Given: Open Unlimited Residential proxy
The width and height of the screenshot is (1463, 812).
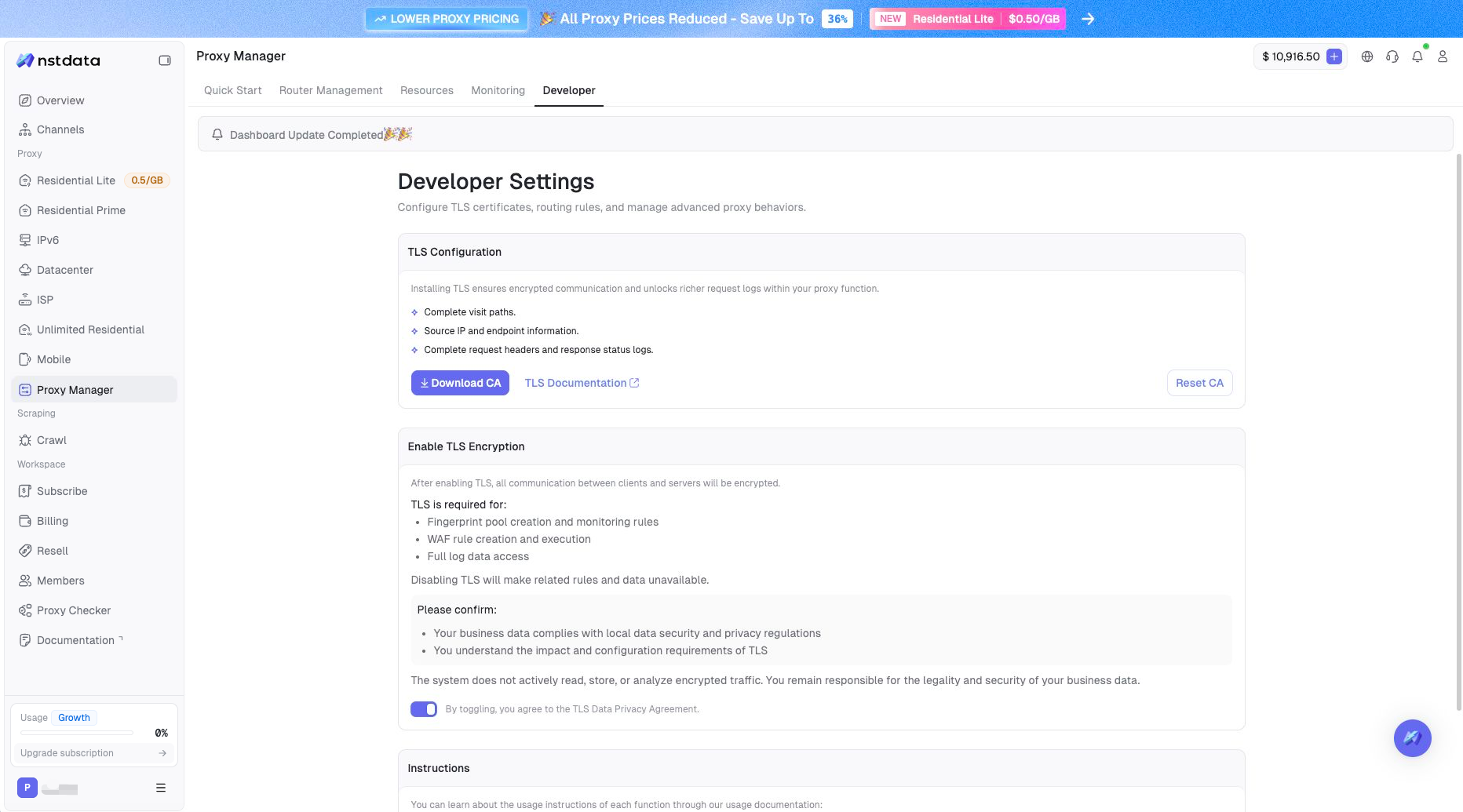Looking at the screenshot, I should [94, 330].
